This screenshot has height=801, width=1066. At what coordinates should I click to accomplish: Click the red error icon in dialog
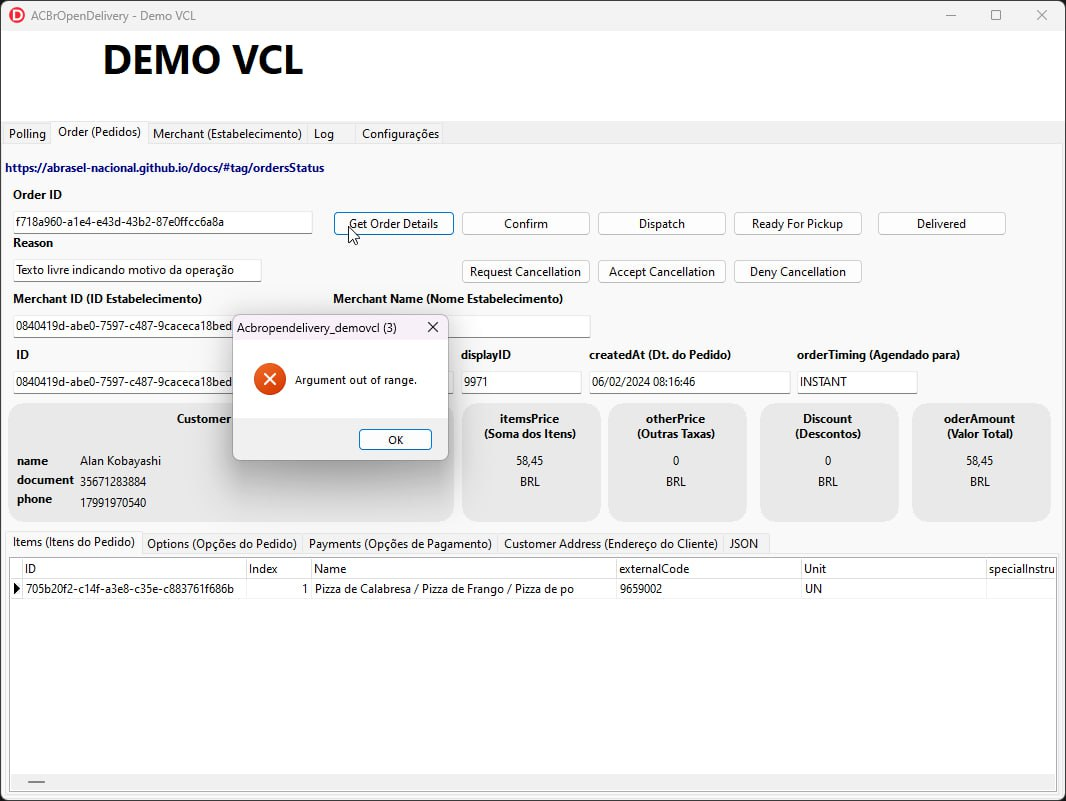(x=270, y=379)
